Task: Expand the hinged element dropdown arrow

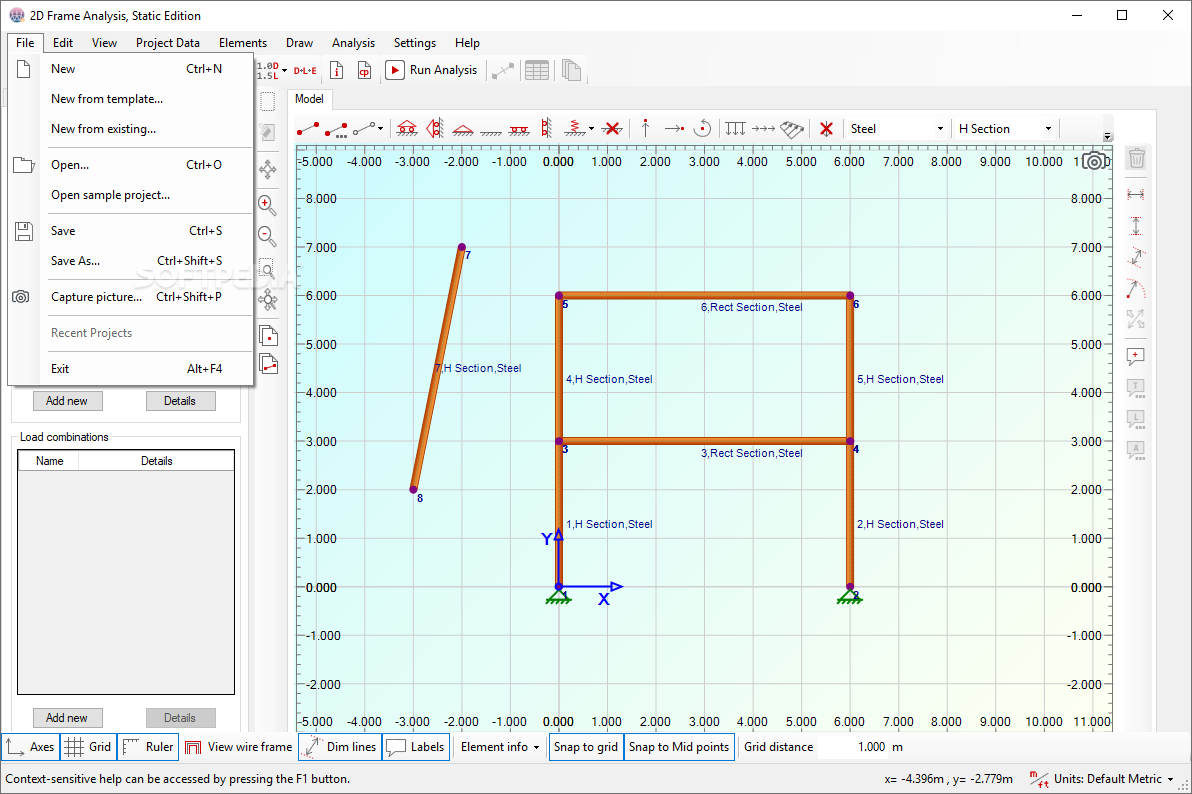Action: point(380,129)
